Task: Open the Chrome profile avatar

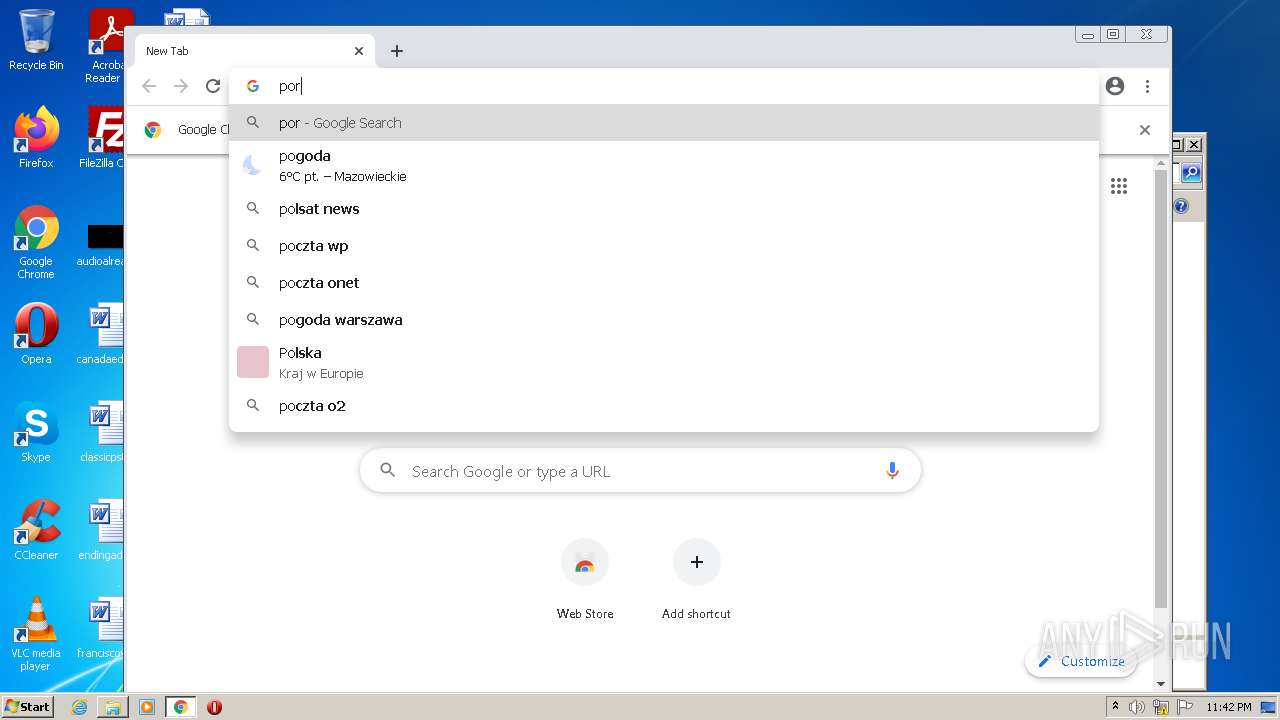Action: (1115, 86)
